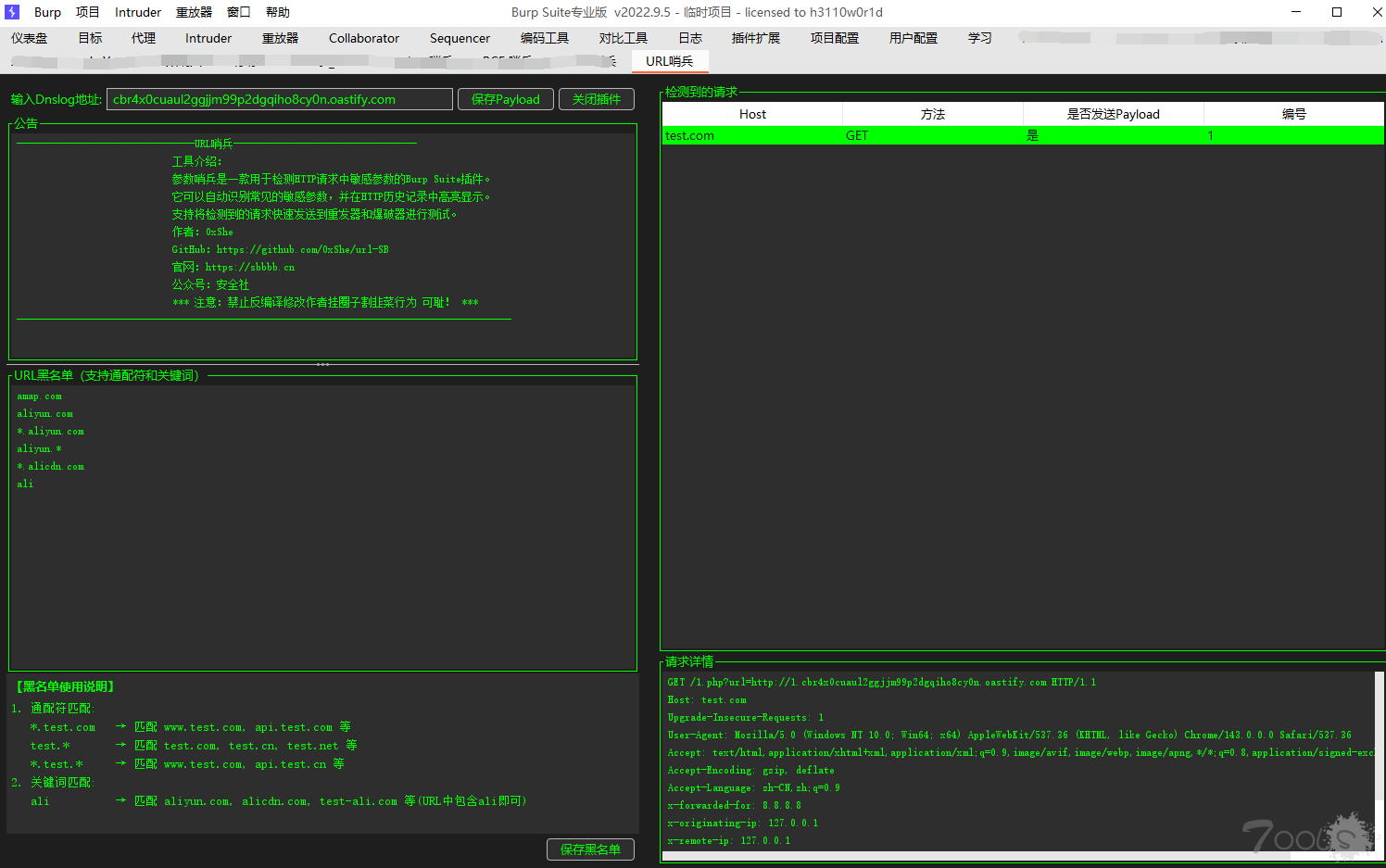Open the Intruder menu in menu bar
Viewport: 1386px width, 868px height.
click(137, 12)
